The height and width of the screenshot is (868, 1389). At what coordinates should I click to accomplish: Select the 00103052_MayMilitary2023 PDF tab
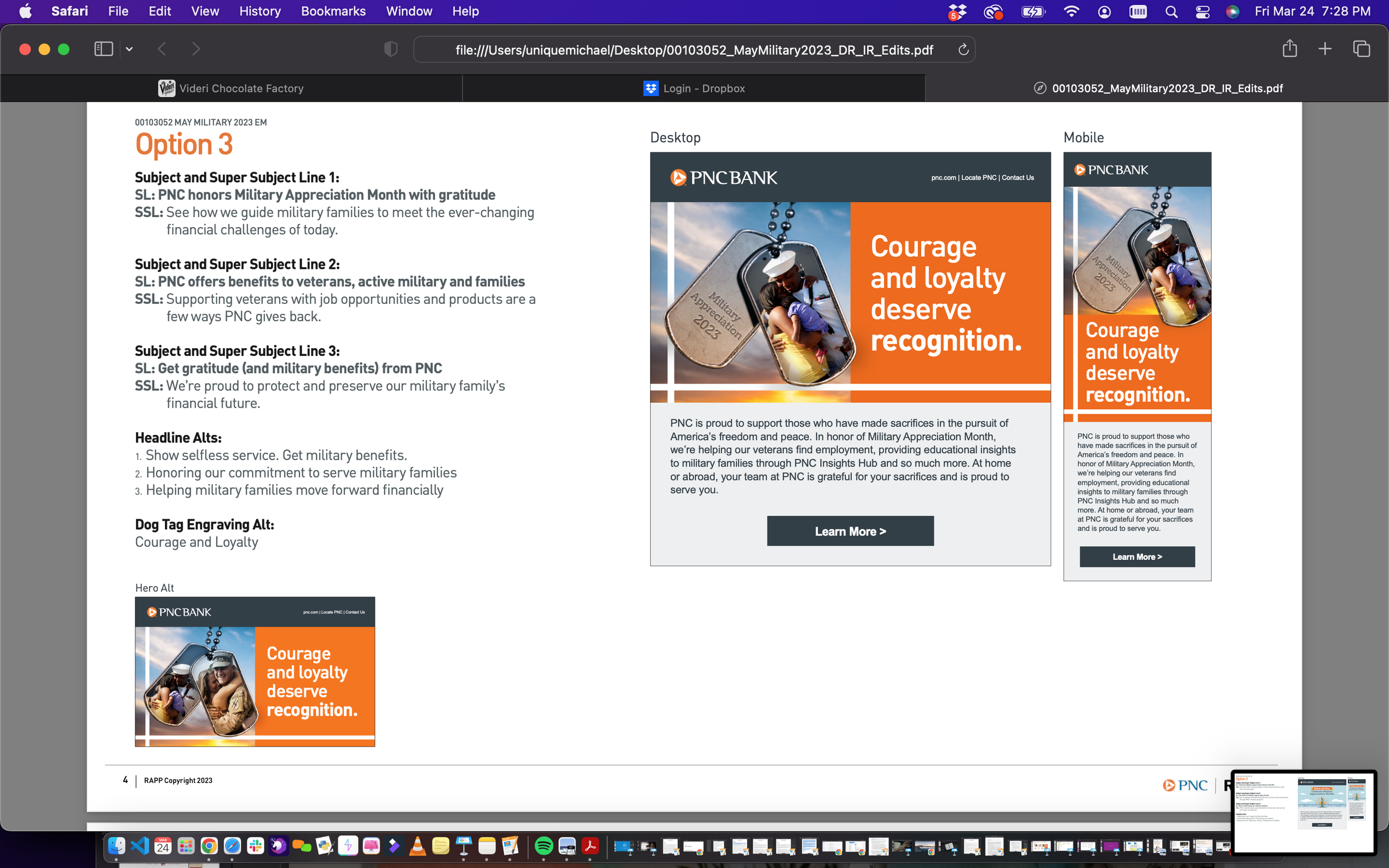(x=1157, y=88)
